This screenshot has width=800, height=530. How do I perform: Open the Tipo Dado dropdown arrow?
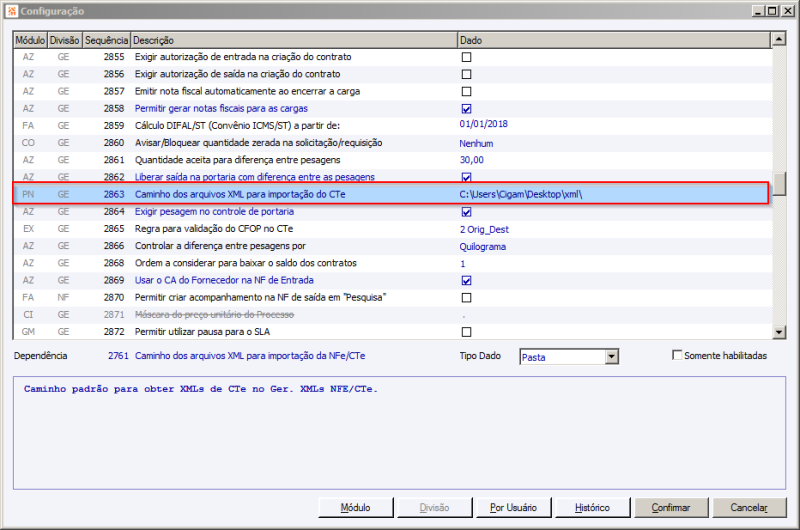point(612,357)
